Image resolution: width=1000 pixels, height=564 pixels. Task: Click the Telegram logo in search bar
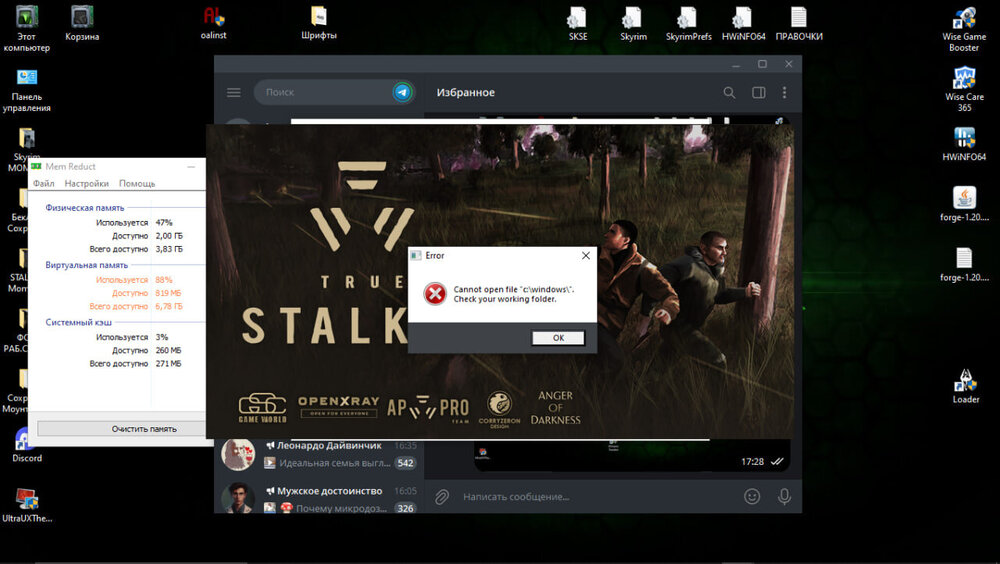click(402, 93)
